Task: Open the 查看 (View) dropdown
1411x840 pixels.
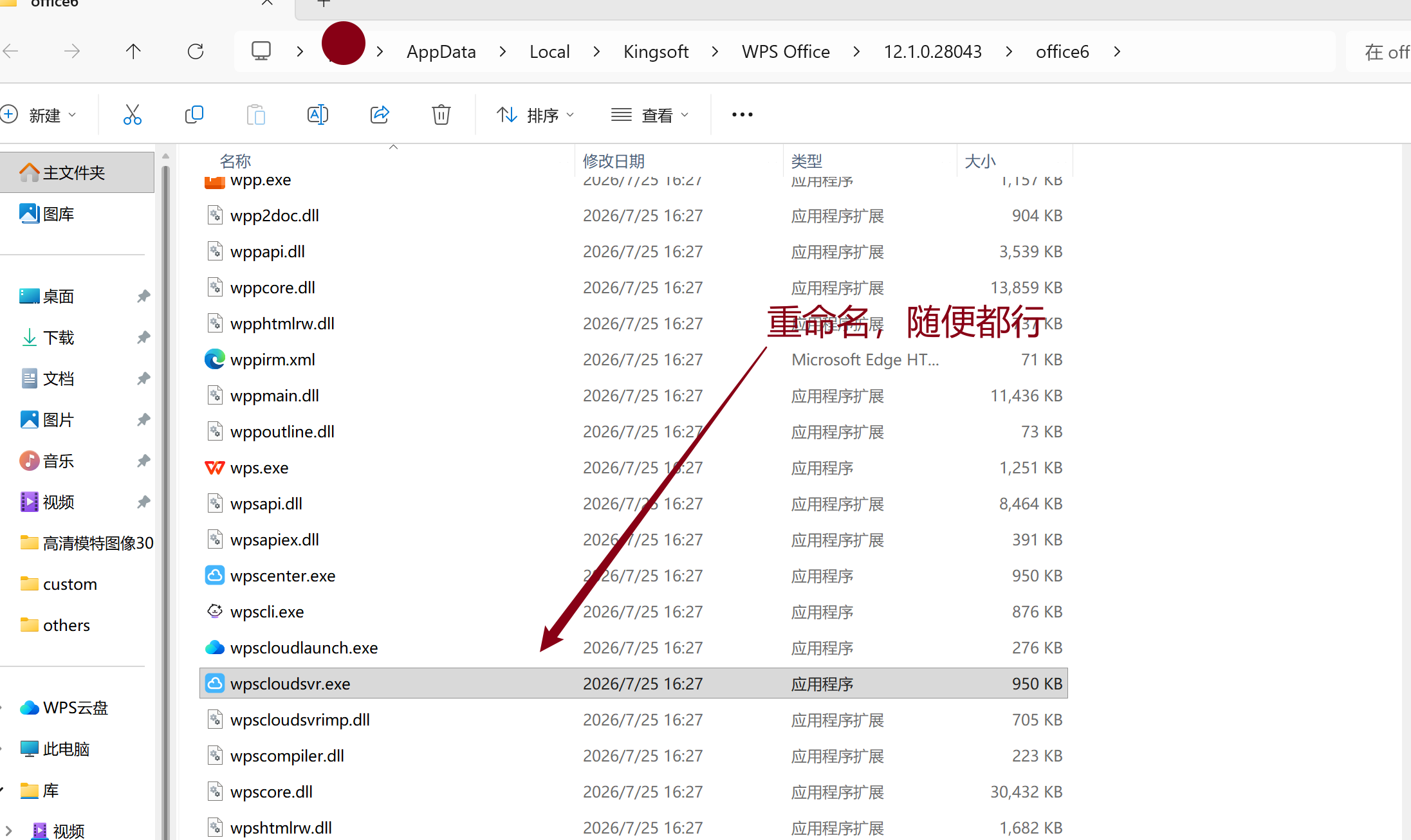Action: click(x=650, y=115)
